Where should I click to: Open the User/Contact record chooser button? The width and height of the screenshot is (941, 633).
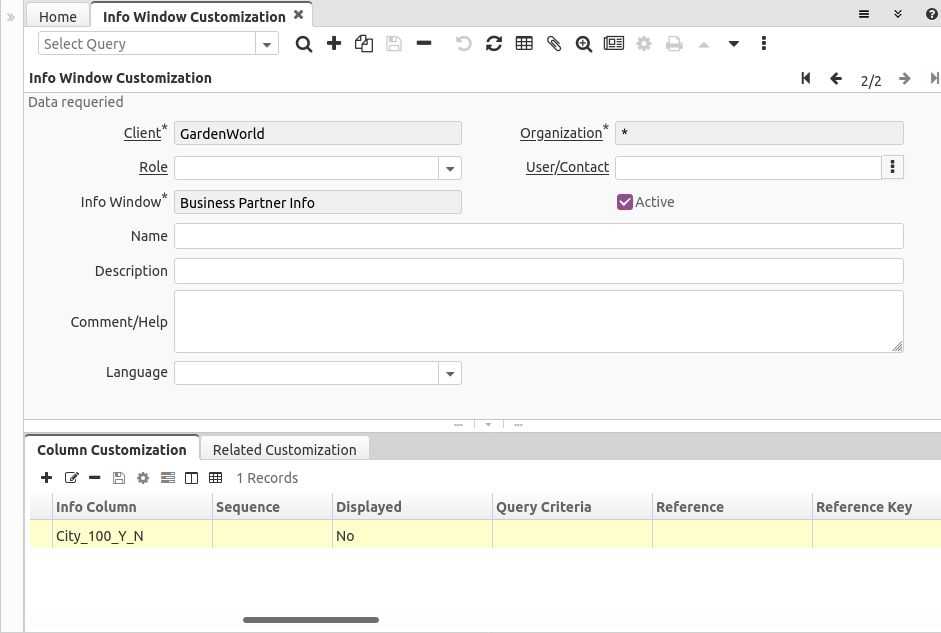pos(892,167)
